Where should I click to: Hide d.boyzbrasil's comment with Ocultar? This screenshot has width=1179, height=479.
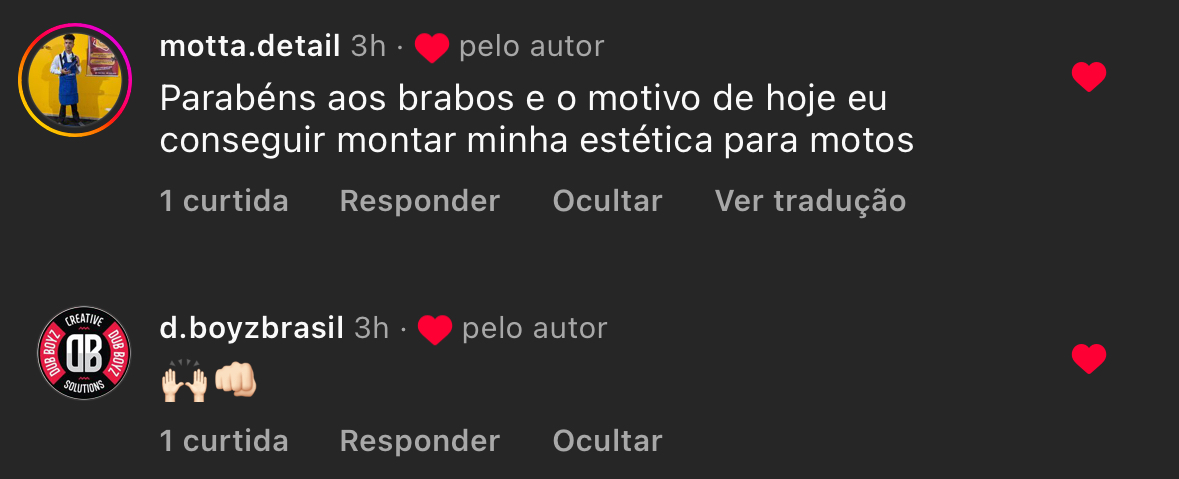[608, 441]
